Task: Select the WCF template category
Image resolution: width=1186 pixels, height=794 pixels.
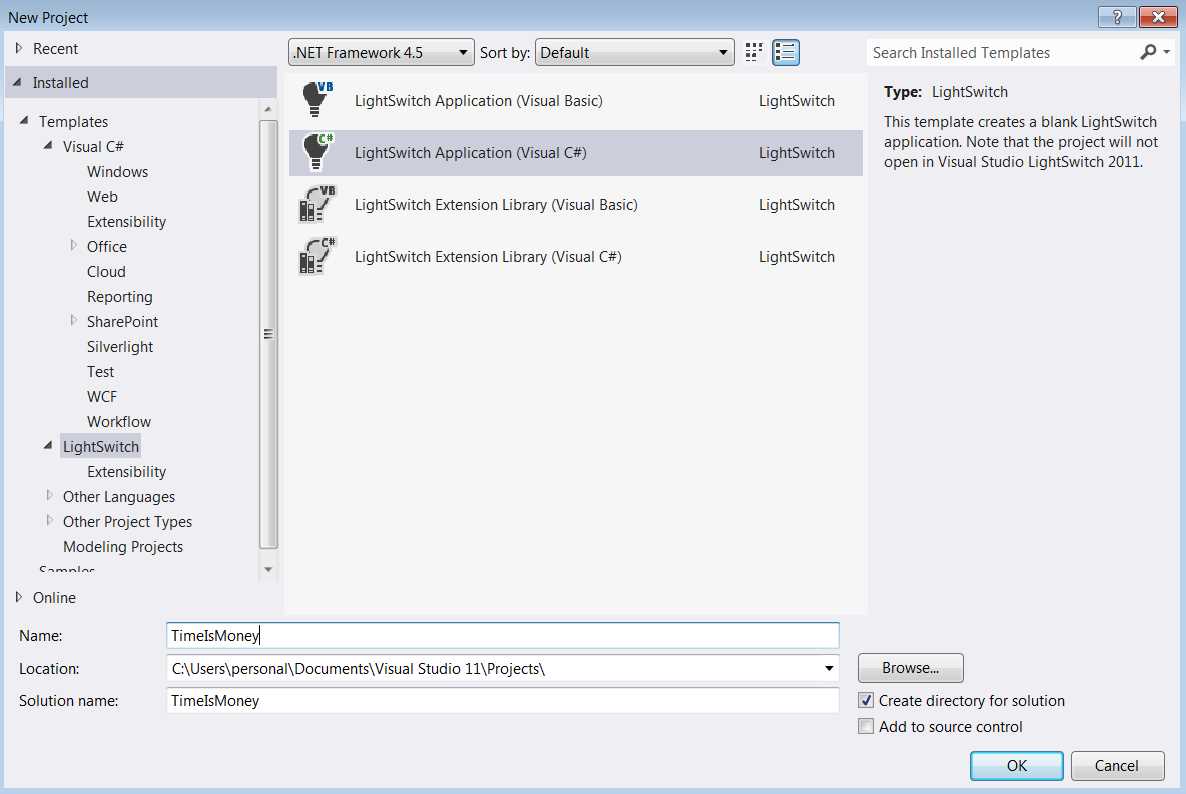Action: click(101, 396)
